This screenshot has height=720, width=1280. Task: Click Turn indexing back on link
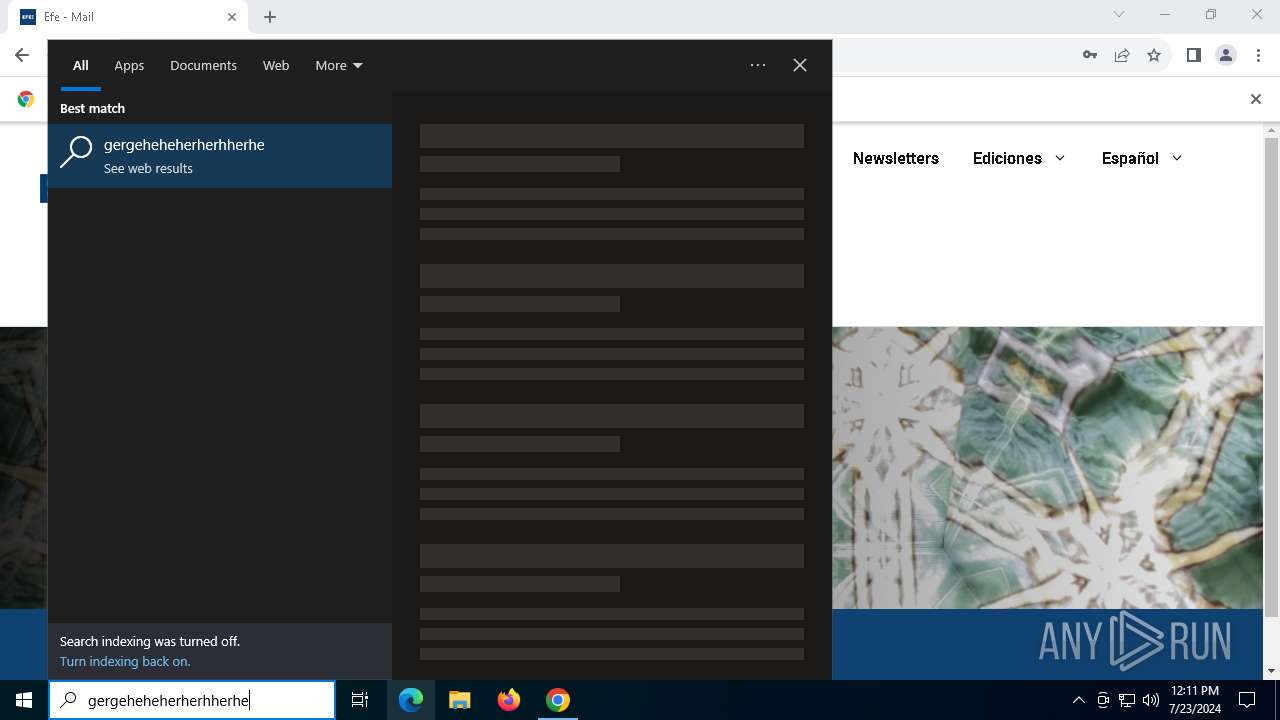coord(125,661)
